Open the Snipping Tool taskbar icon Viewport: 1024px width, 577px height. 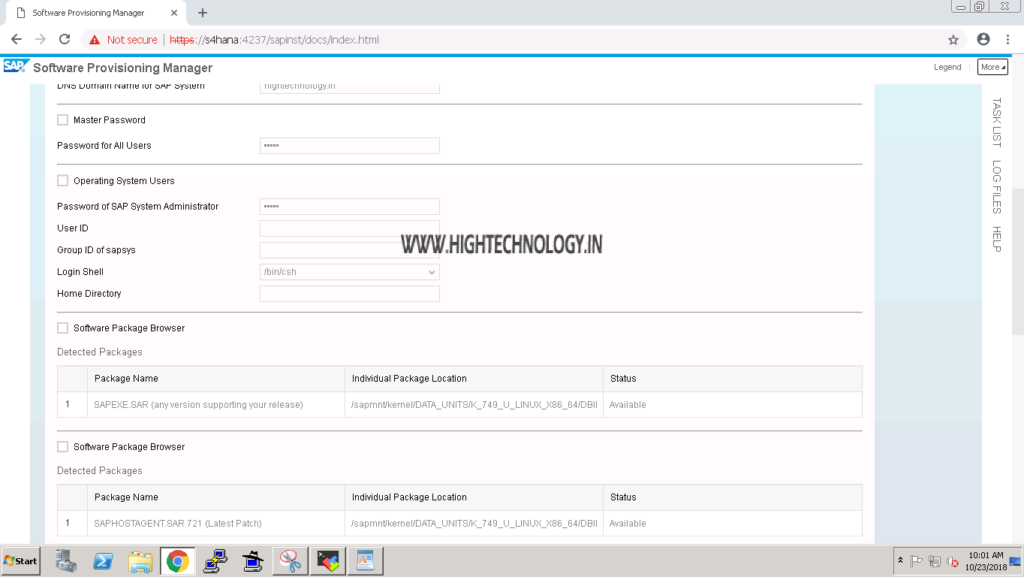pyautogui.click(x=290, y=561)
